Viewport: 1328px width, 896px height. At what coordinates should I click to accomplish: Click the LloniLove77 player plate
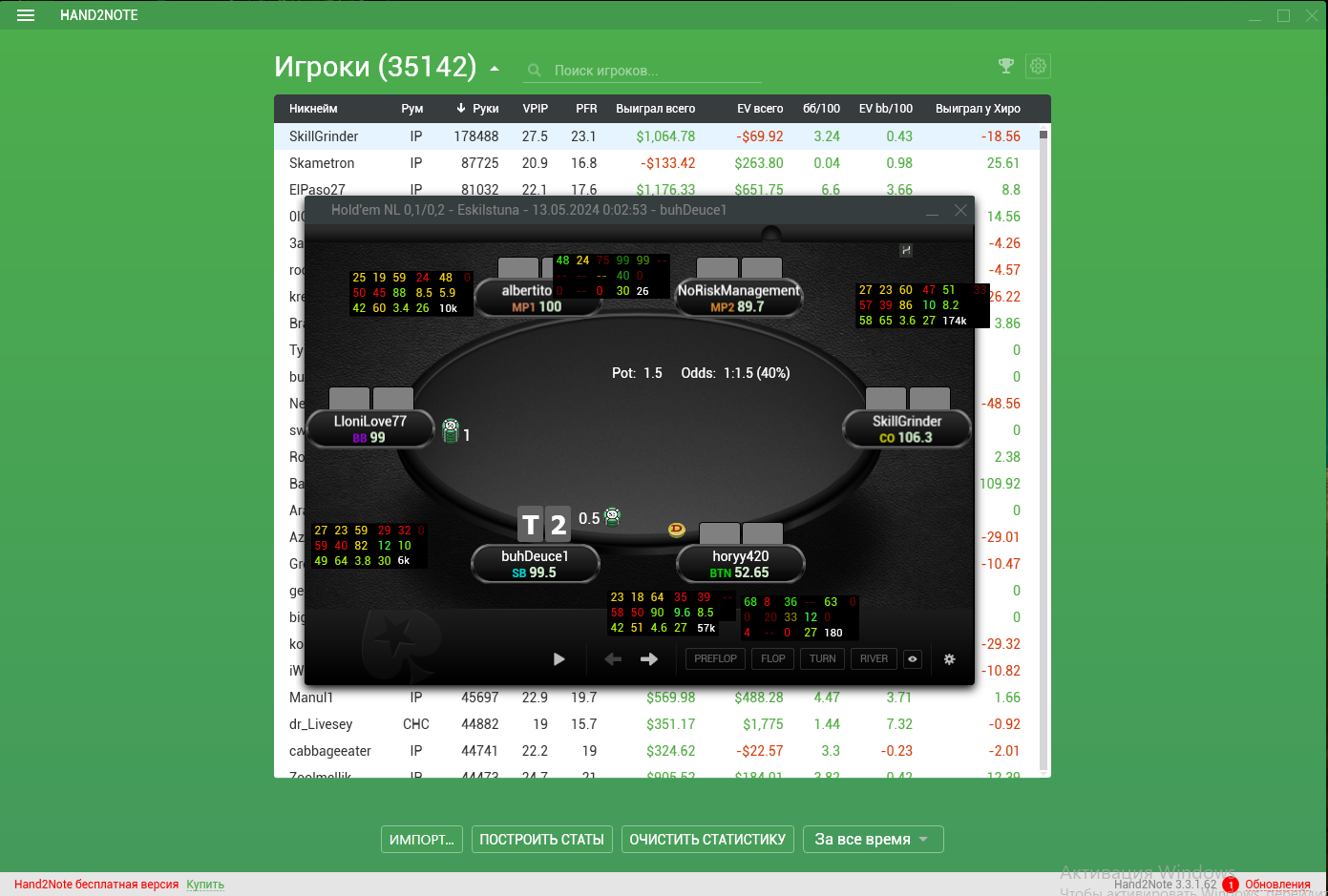click(x=370, y=428)
